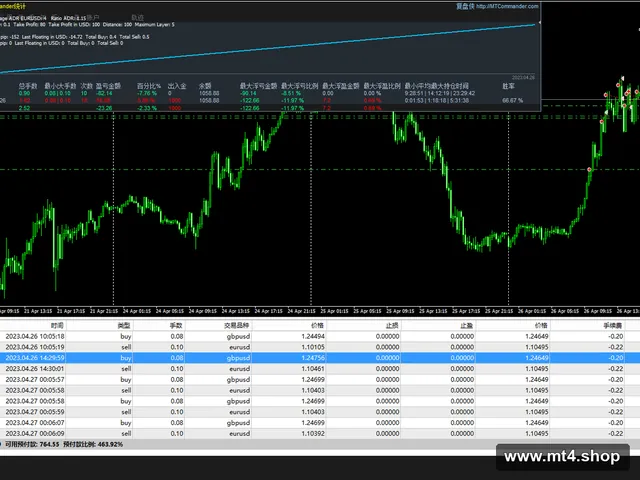The image size is (640, 480).
Task: Click the 最大浮亏比例 statistics header
Action: (x=300, y=86)
